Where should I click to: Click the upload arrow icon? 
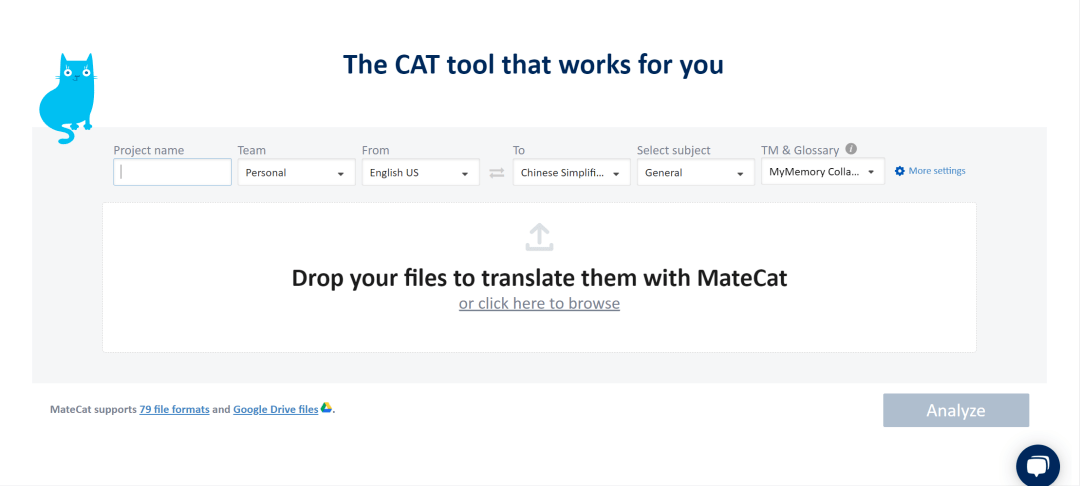point(539,237)
